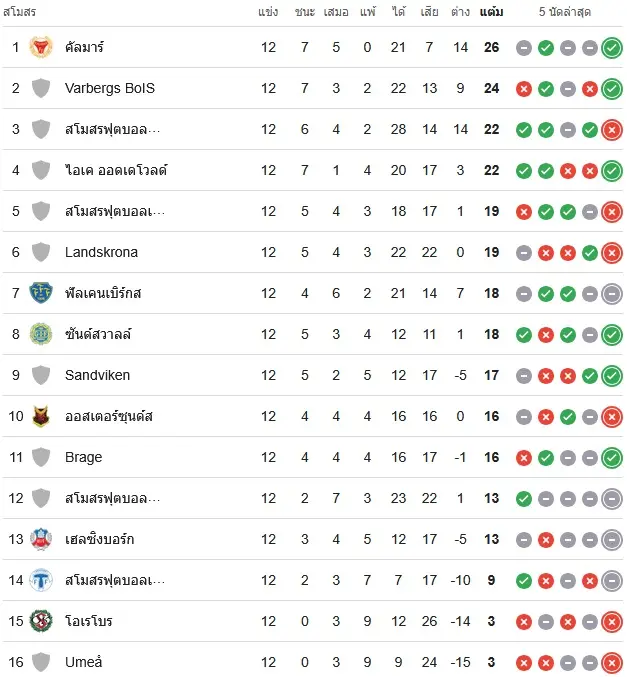Screen dimensions: 627x677
Task: Click the แข่ง matches played column header
Action: [268, 12]
